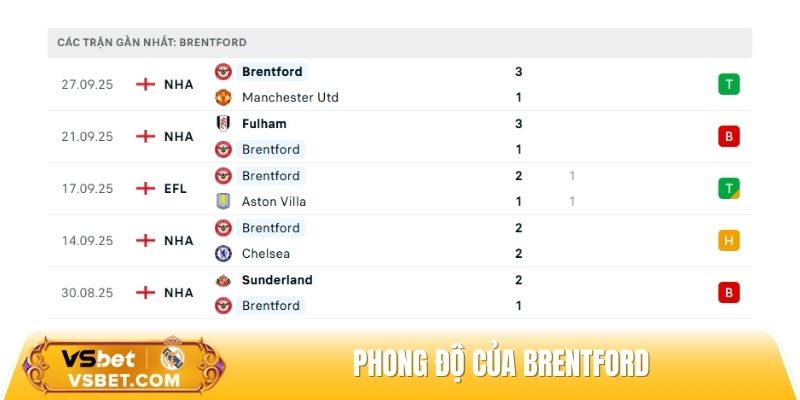This screenshot has height=400, width=800.
Task: Open the Fulham team link
Action: 264,124
